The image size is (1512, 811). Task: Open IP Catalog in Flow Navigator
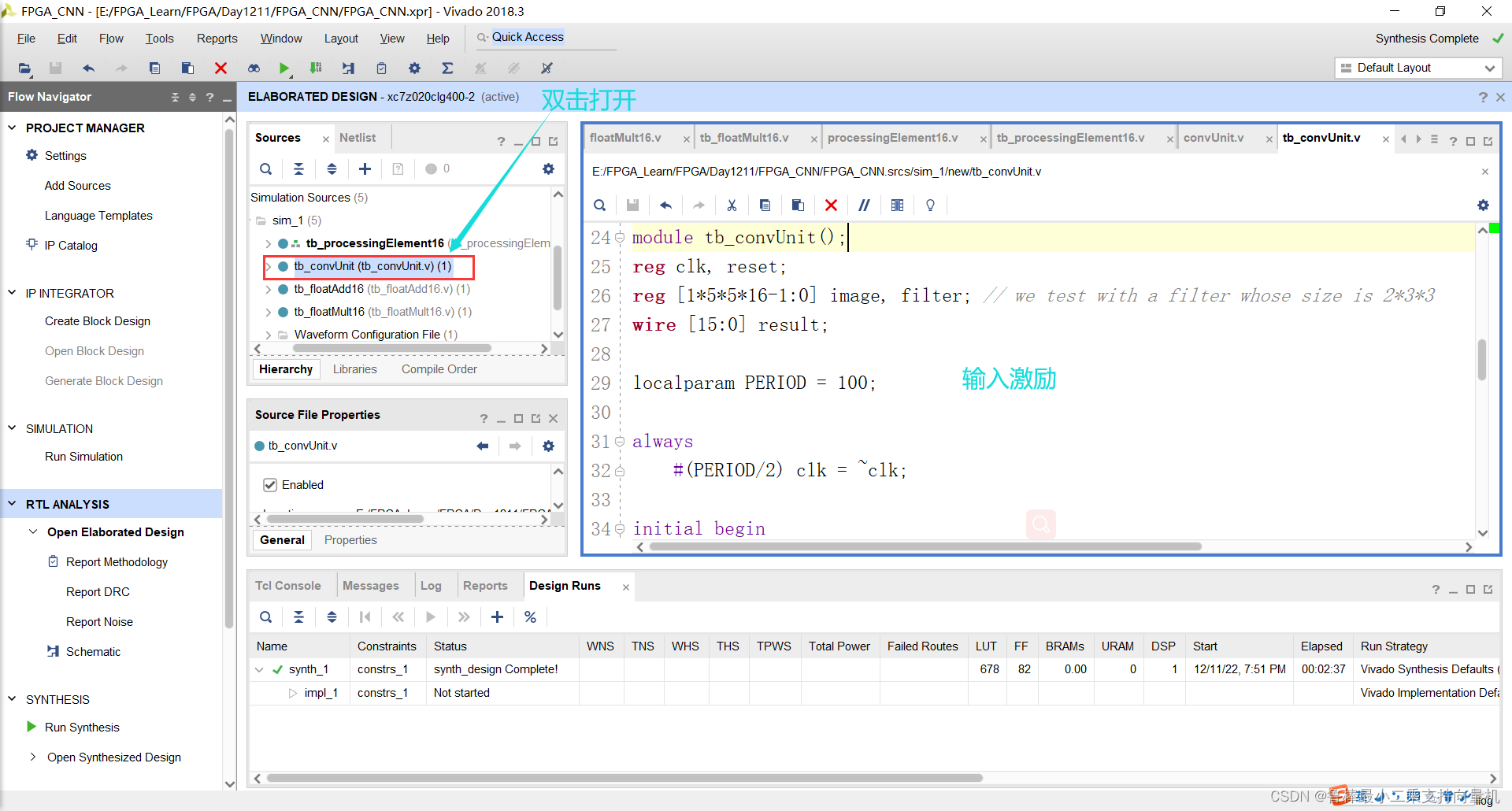click(71, 246)
